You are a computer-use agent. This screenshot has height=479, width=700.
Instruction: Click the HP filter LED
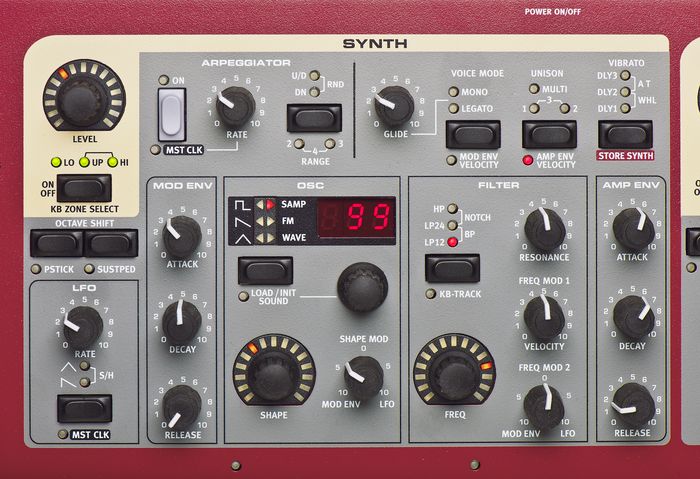point(452,208)
